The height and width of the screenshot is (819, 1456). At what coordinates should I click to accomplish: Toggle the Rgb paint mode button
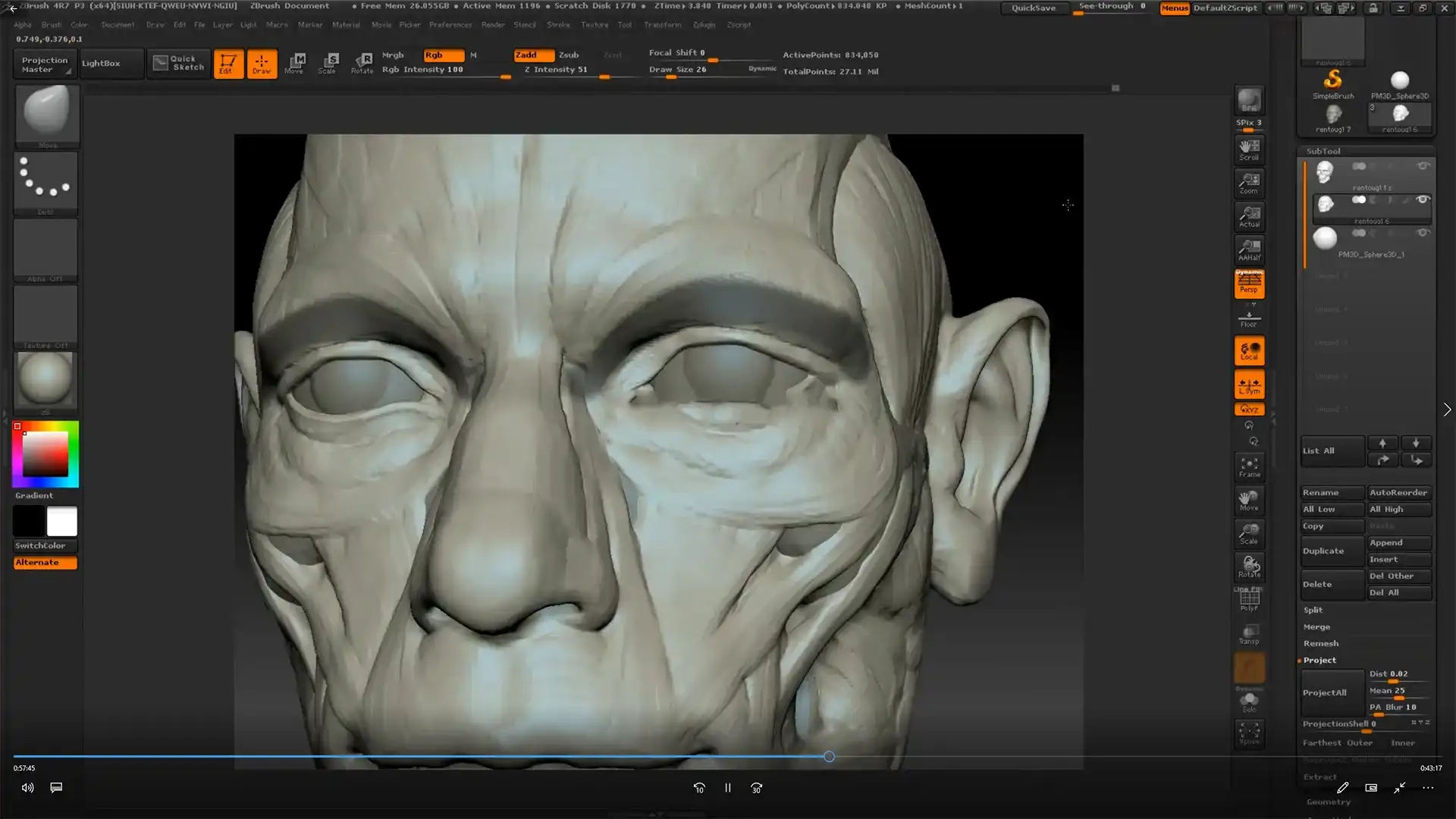click(x=444, y=55)
